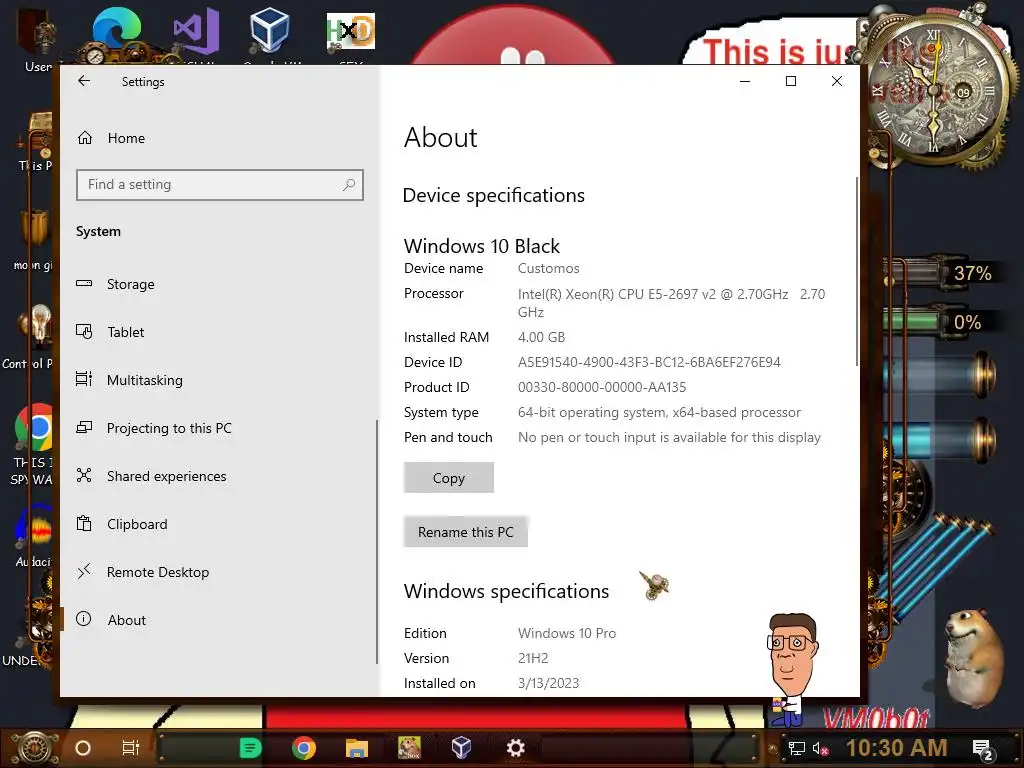
Task: Open VirtualBox cube icon on taskbar
Action: click(x=462, y=748)
